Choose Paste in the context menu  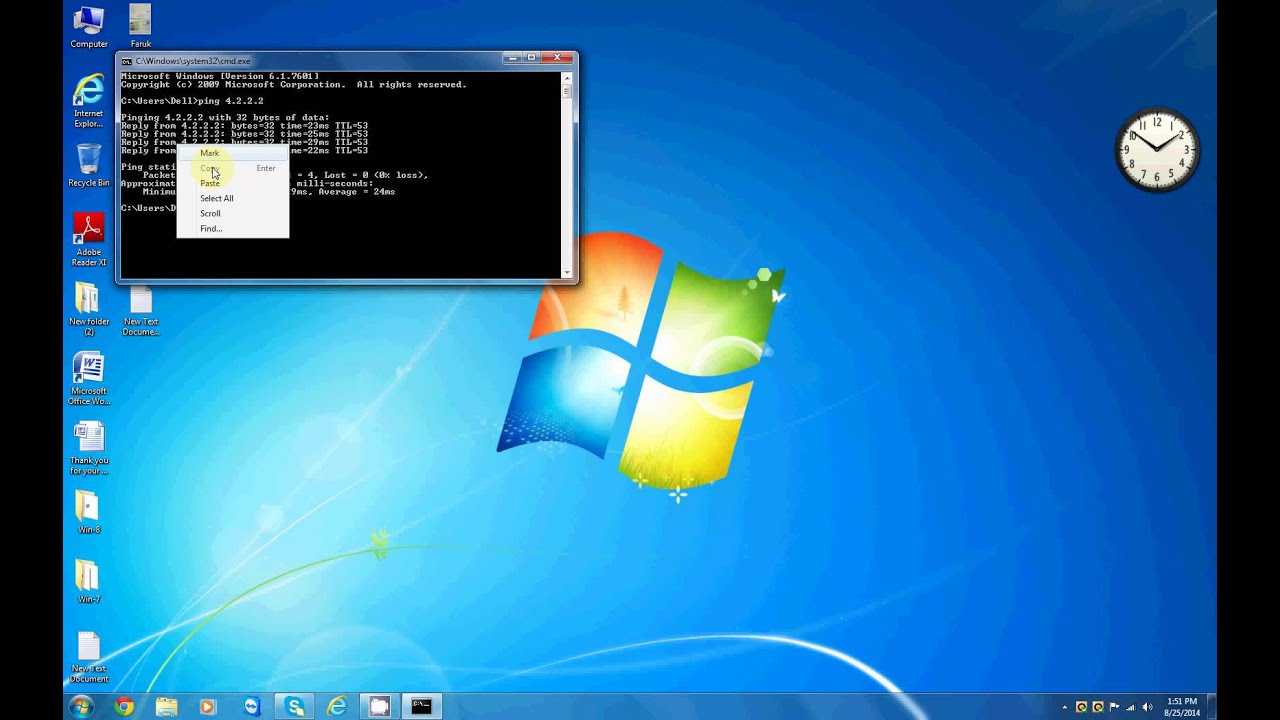click(233, 183)
